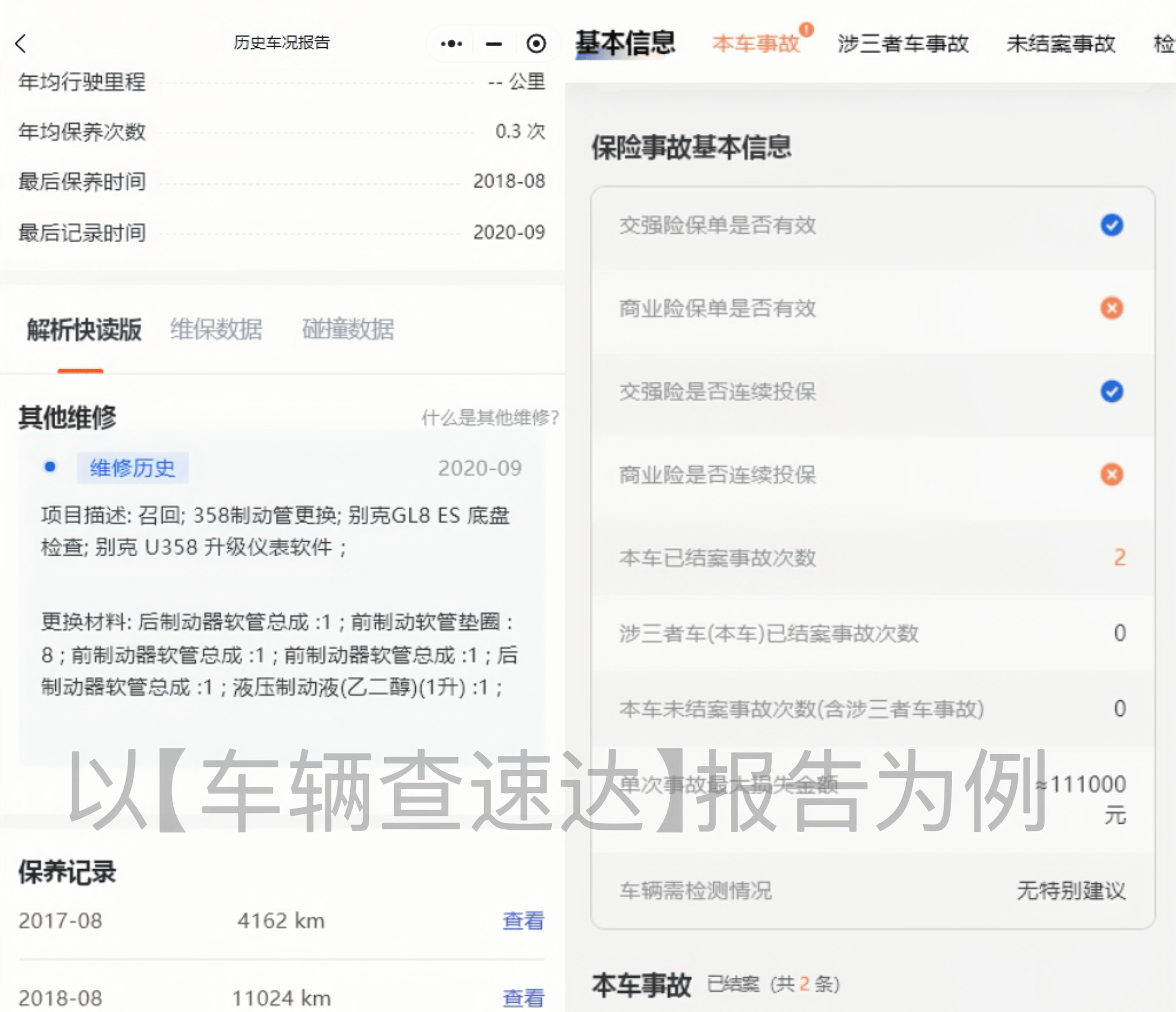This screenshot has height=1012, width=1176.
Task: Open the 未结案事故 tab
Action: click(1060, 44)
